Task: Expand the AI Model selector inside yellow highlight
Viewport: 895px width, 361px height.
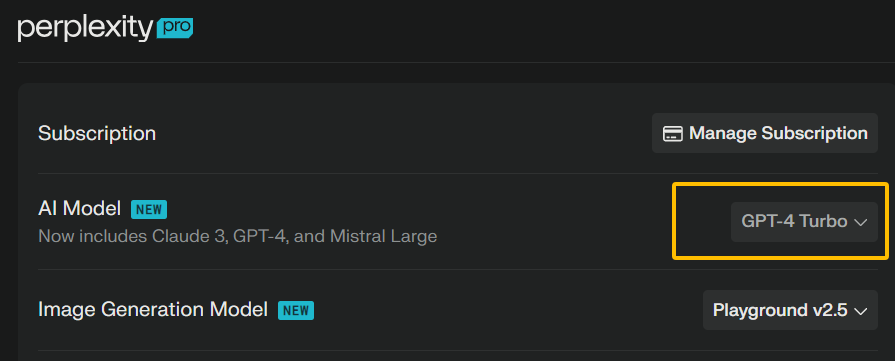Action: (x=804, y=222)
